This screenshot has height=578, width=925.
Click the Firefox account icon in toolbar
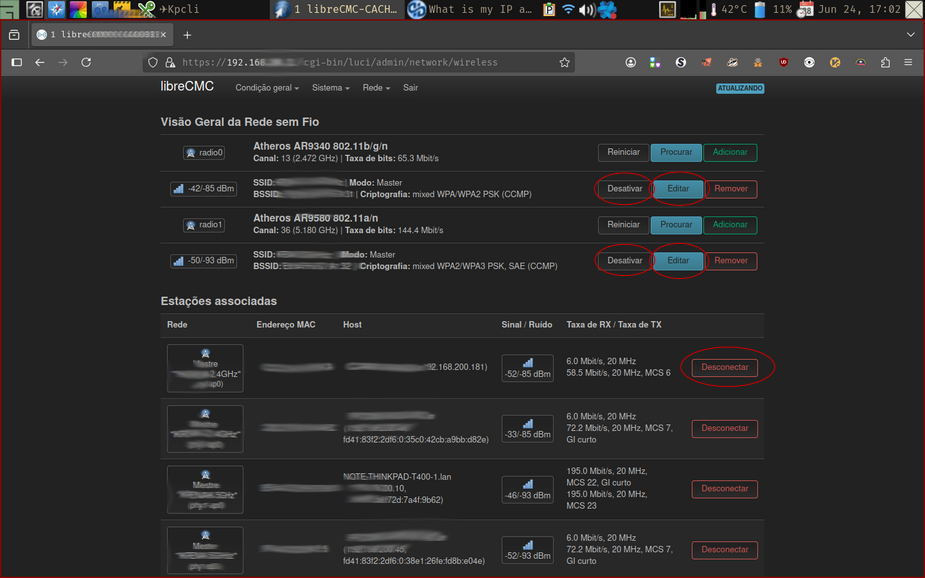(x=631, y=62)
